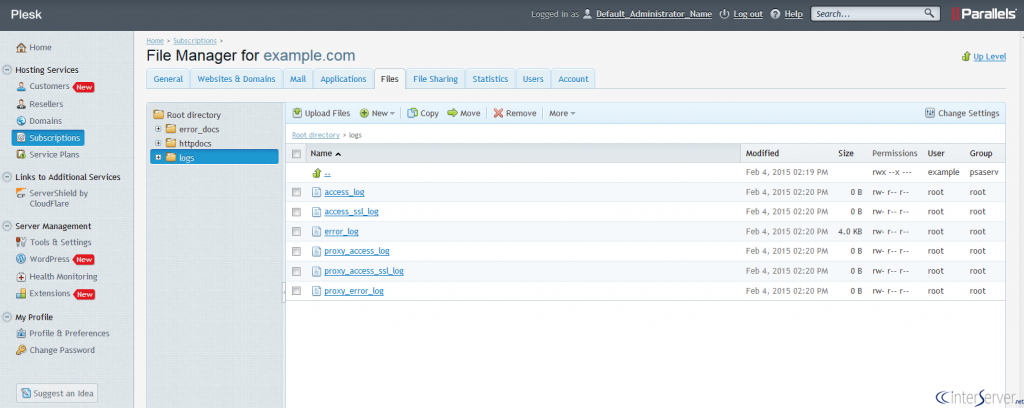Switch to the Applications tab
Viewport: 1024px width, 408px height.
tap(343, 78)
